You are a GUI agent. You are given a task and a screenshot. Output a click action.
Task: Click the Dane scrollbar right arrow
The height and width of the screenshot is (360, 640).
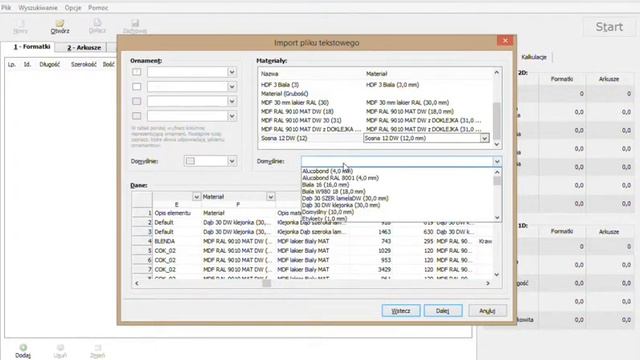click(x=488, y=283)
